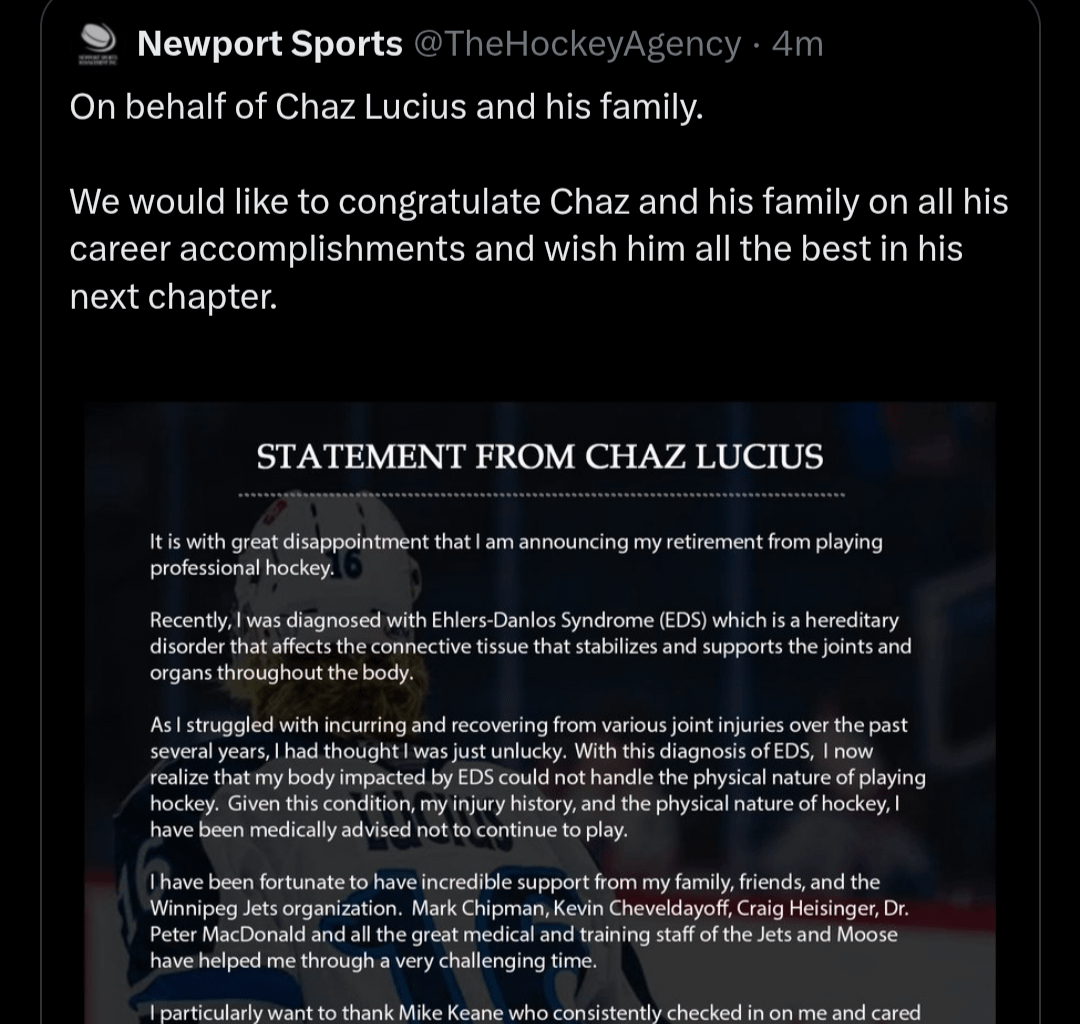
Task: Click the retirement announcement paragraph
Action: [x=515, y=555]
